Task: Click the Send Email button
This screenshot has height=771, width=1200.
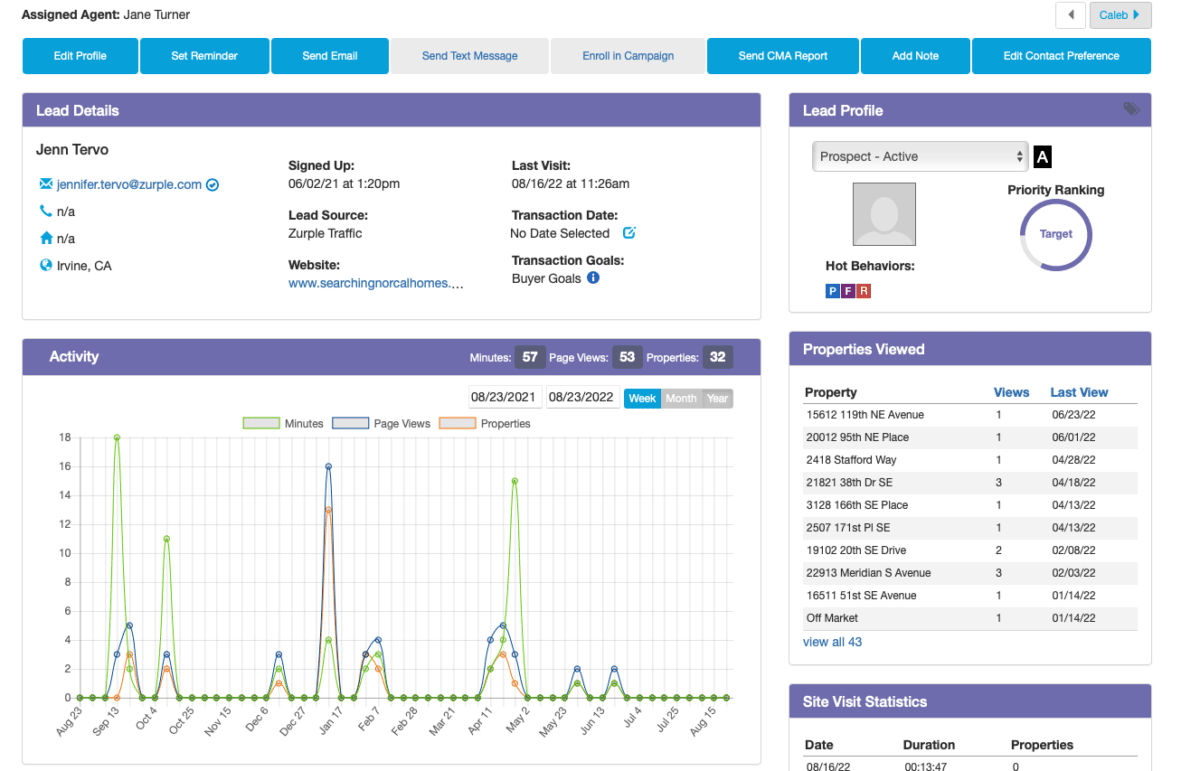Action: coord(330,56)
